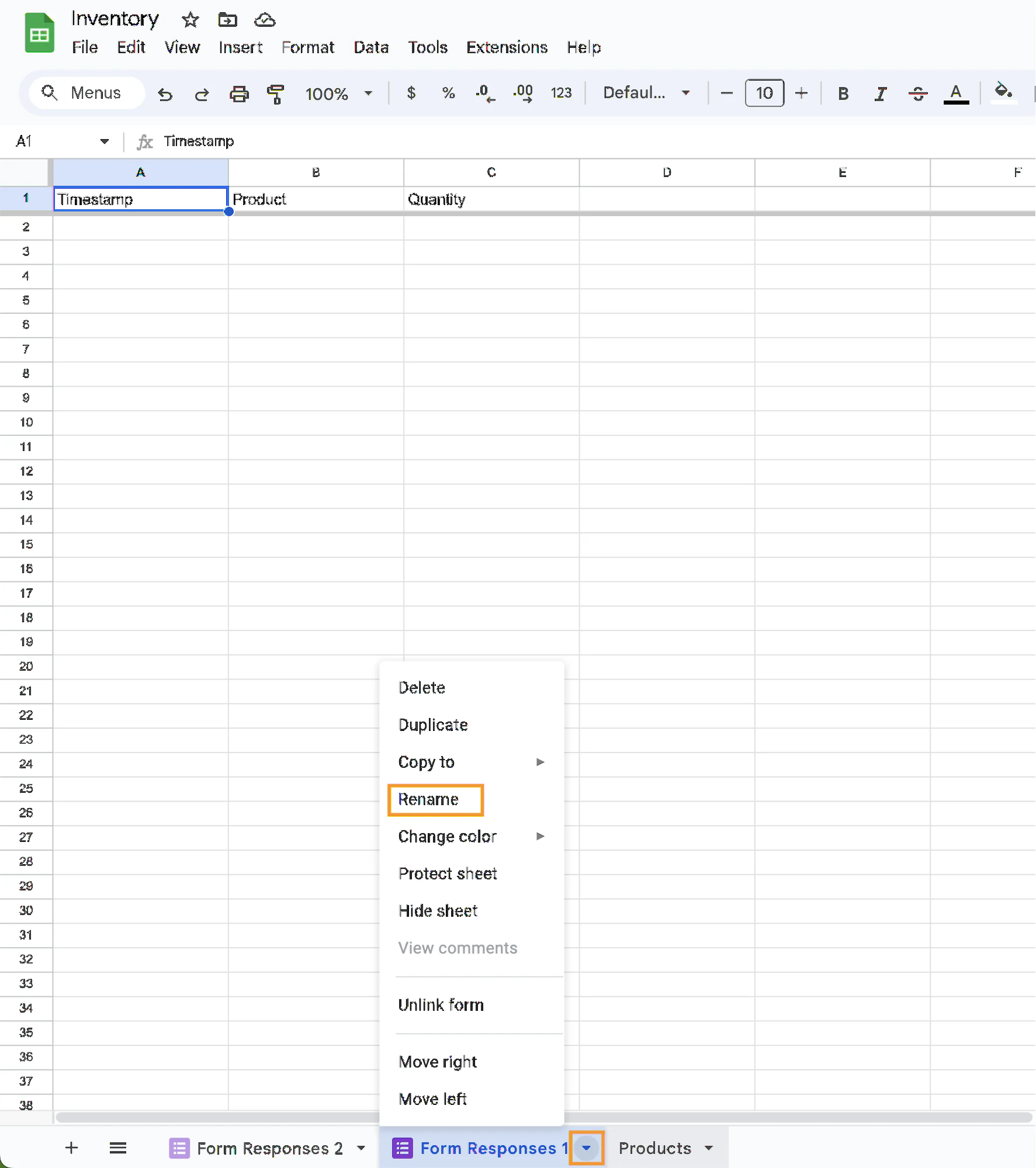1036x1168 pixels.
Task: Open Form Responses 2 tab dropdown arrow
Action: (361, 1148)
